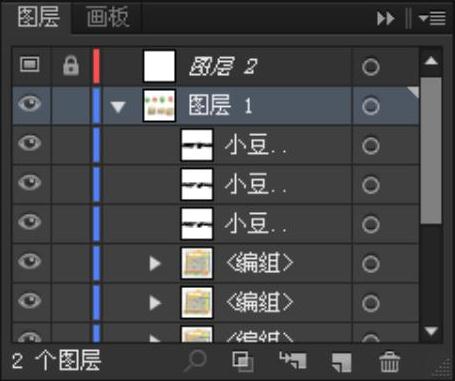Screen dimensions: 455x381
Task: Click the locate object magnifier icon
Action: tap(195, 362)
